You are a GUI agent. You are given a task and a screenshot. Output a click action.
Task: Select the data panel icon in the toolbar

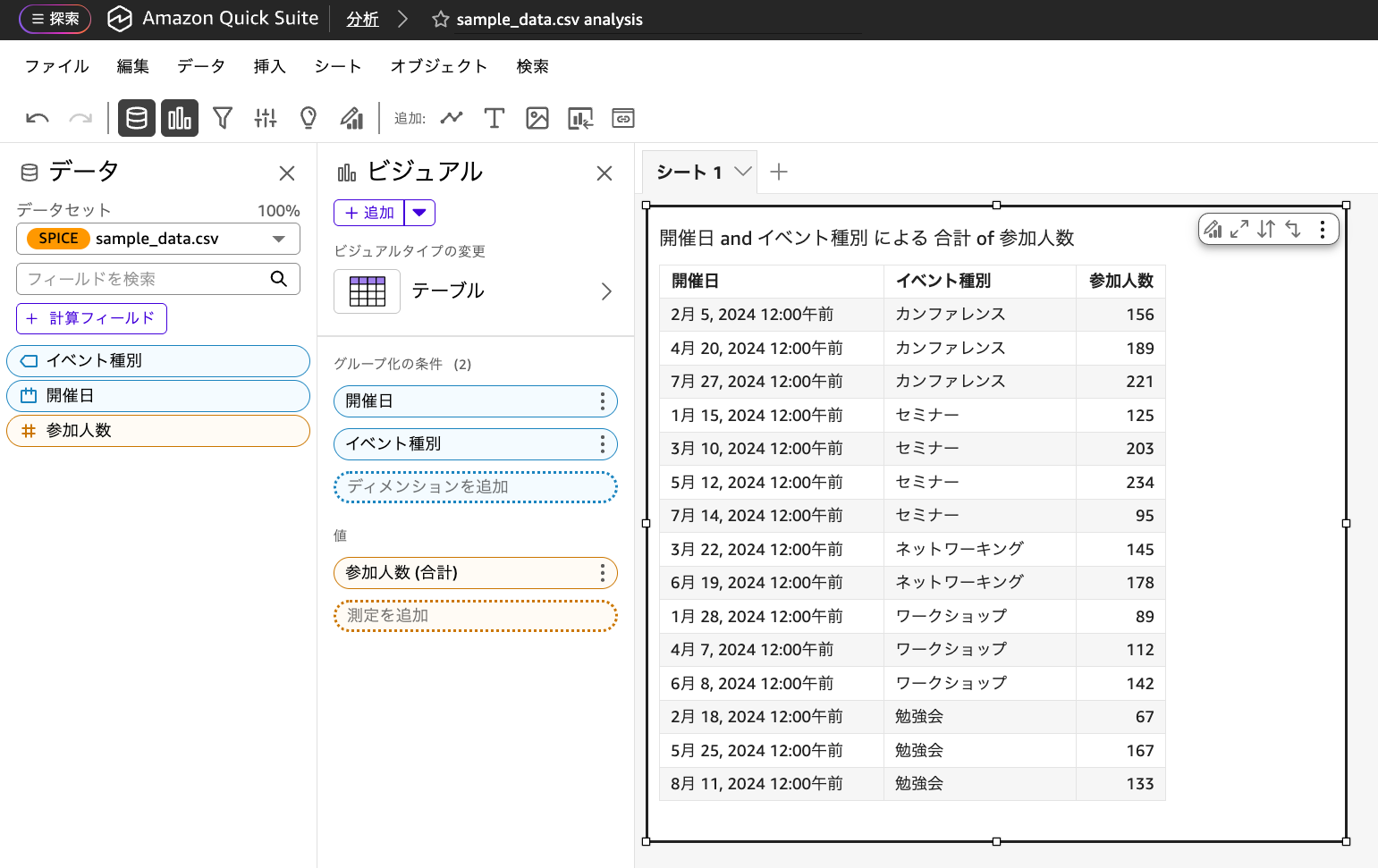(136, 117)
